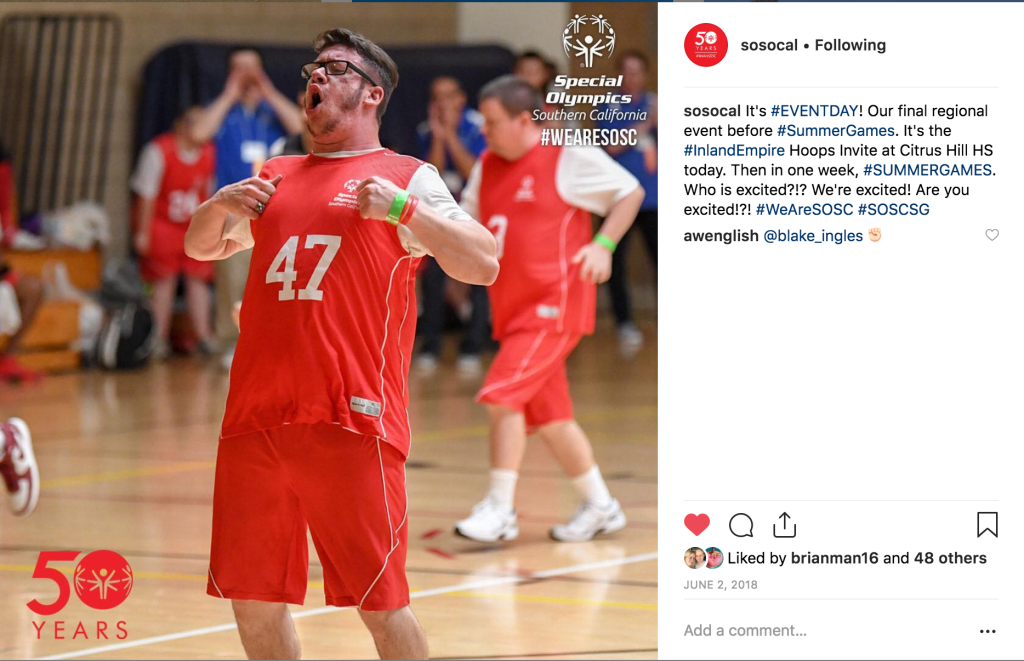Open the #SOSCSG hashtag
Viewport: 1024px width, 661px height.
coord(893,210)
